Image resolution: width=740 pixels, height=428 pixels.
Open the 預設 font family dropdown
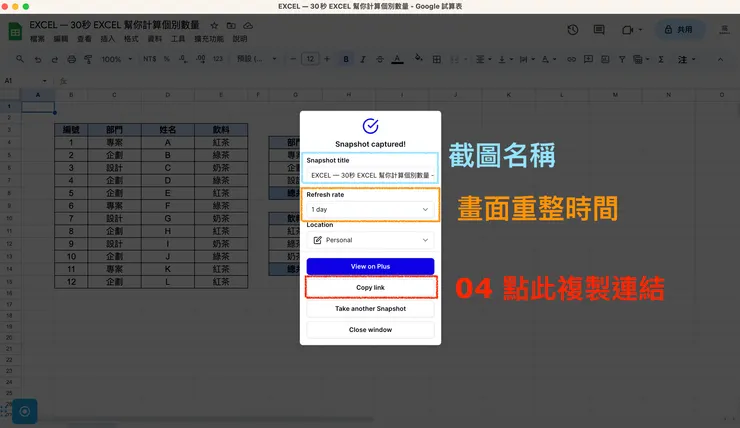pos(257,59)
